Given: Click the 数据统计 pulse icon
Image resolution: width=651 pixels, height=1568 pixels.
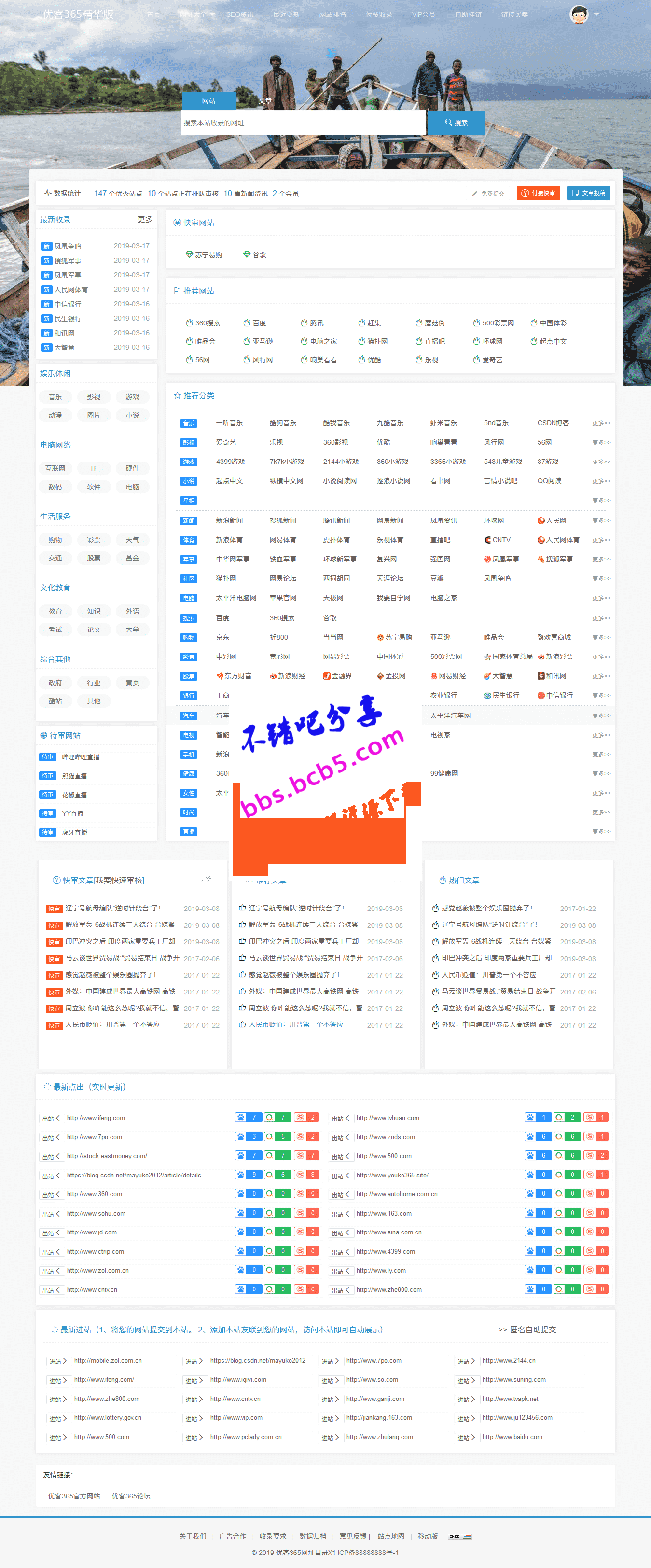Looking at the screenshot, I should coord(47,193).
